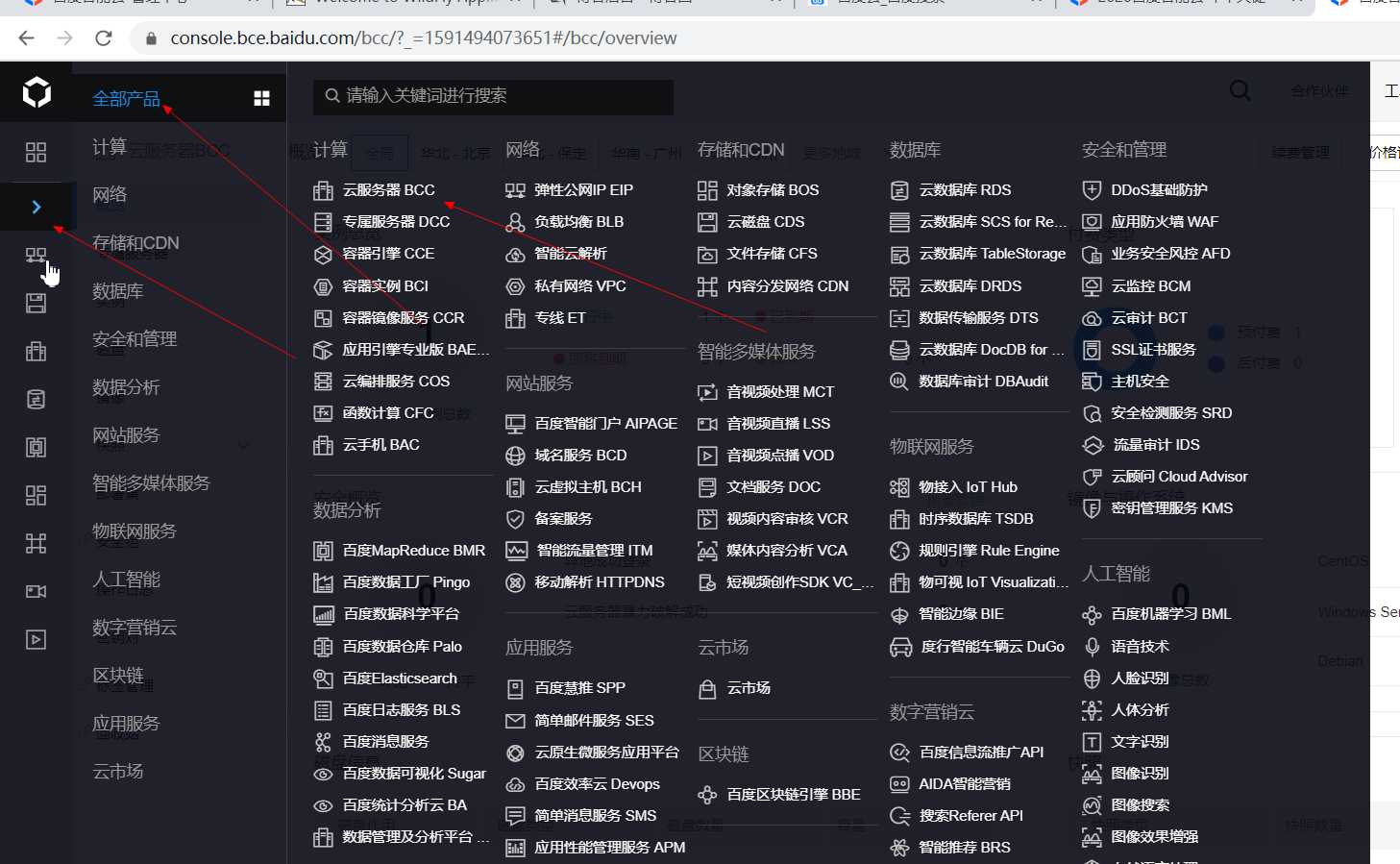Click the 弹性公网IP EIP icon

pyautogui.click(x=515, y=190)
